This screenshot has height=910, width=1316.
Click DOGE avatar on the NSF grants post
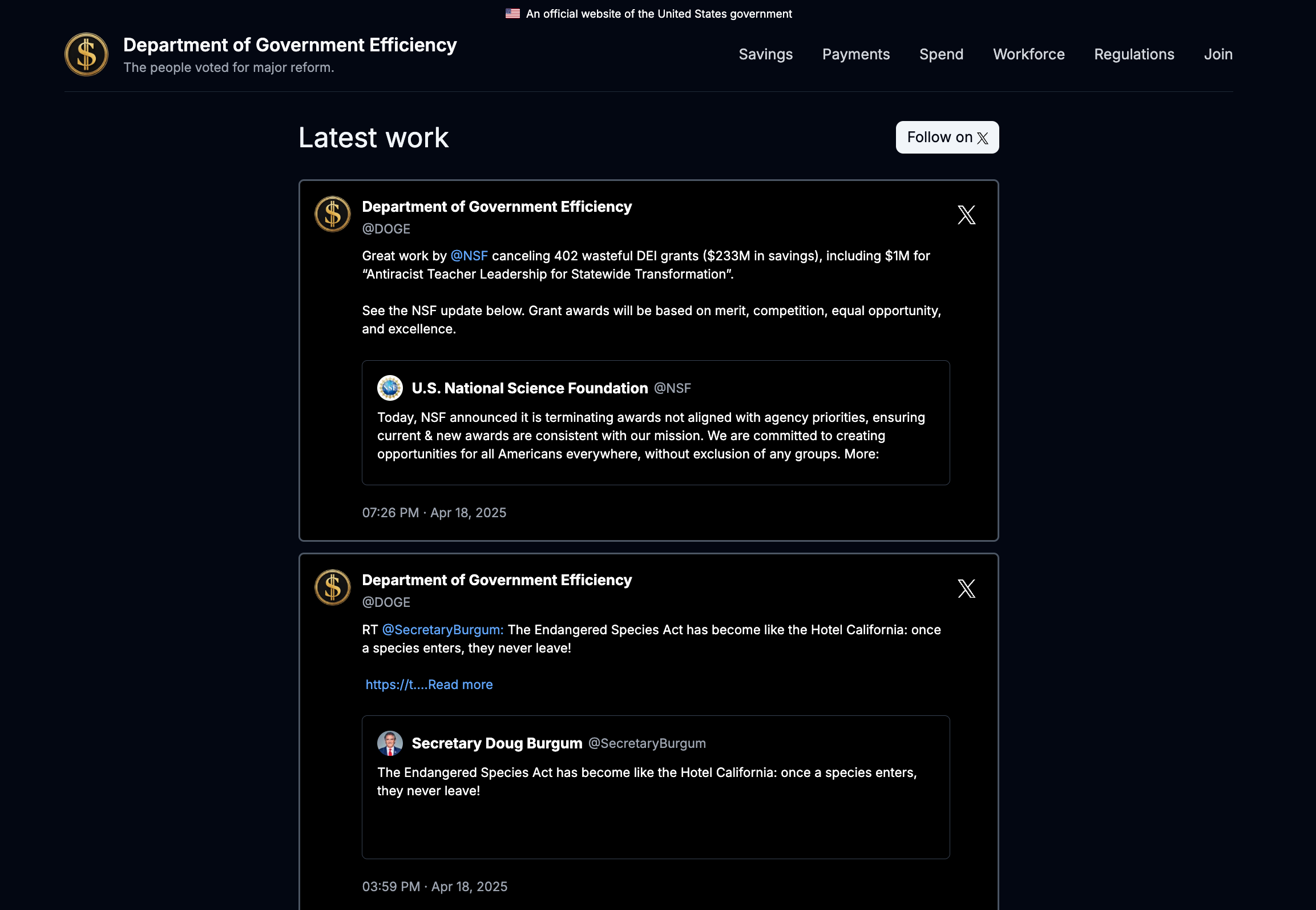333,214
